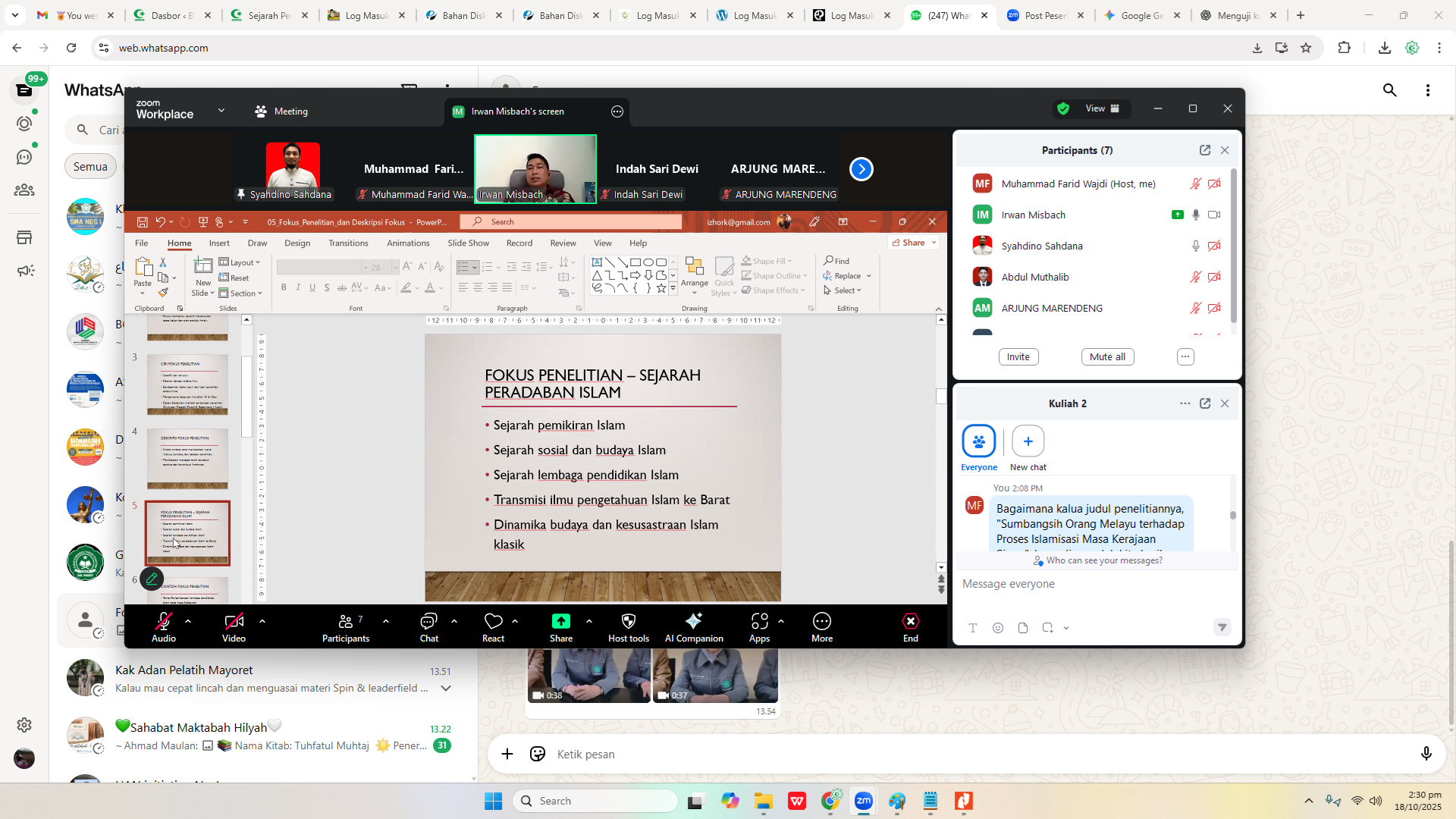This screenshot has width=1456, height=819.
Task: Switch to Log Masuk browser tab with WordPress icon
Action: tap(755, 15)
